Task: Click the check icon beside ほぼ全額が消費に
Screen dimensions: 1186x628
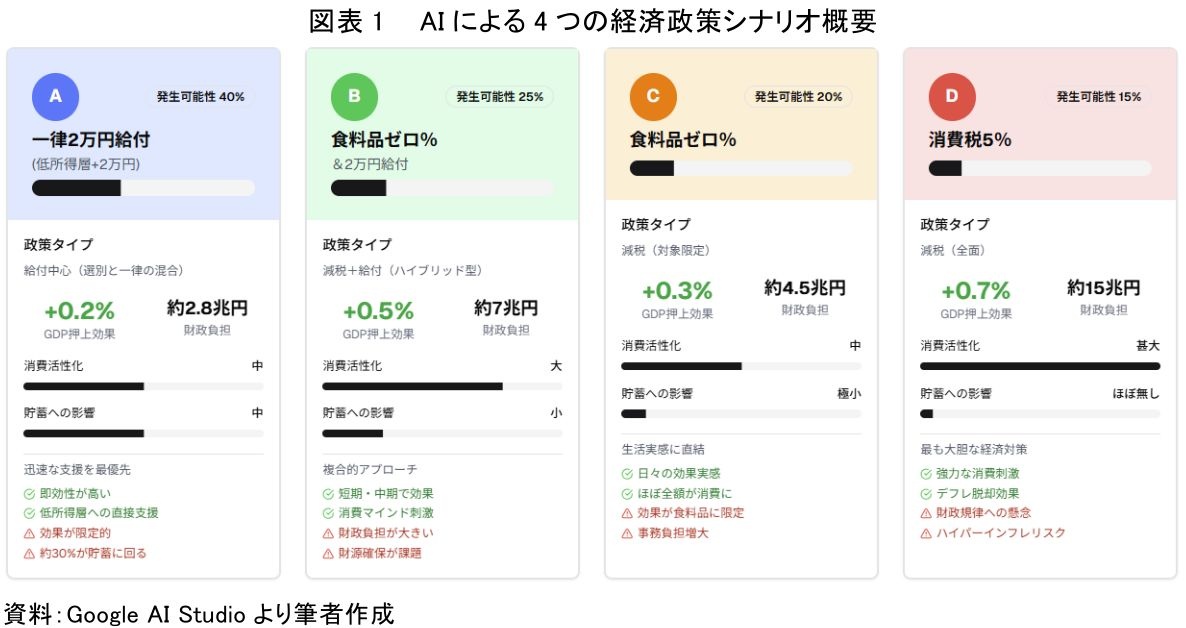Action: click(x=627, y=493)
